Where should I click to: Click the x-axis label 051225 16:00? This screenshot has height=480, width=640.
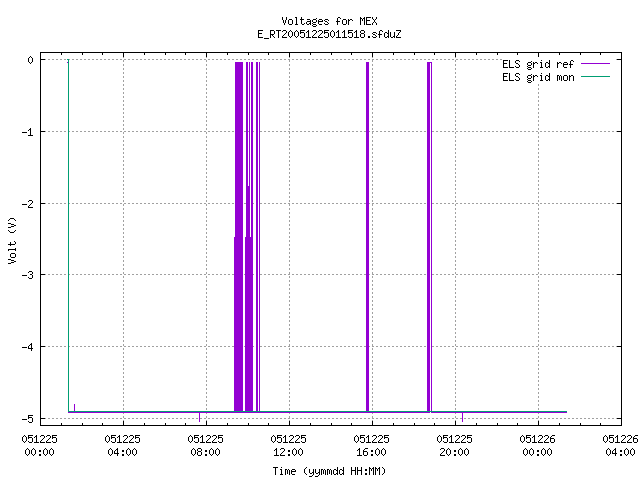pyautogui.click(x=371, y=445)
